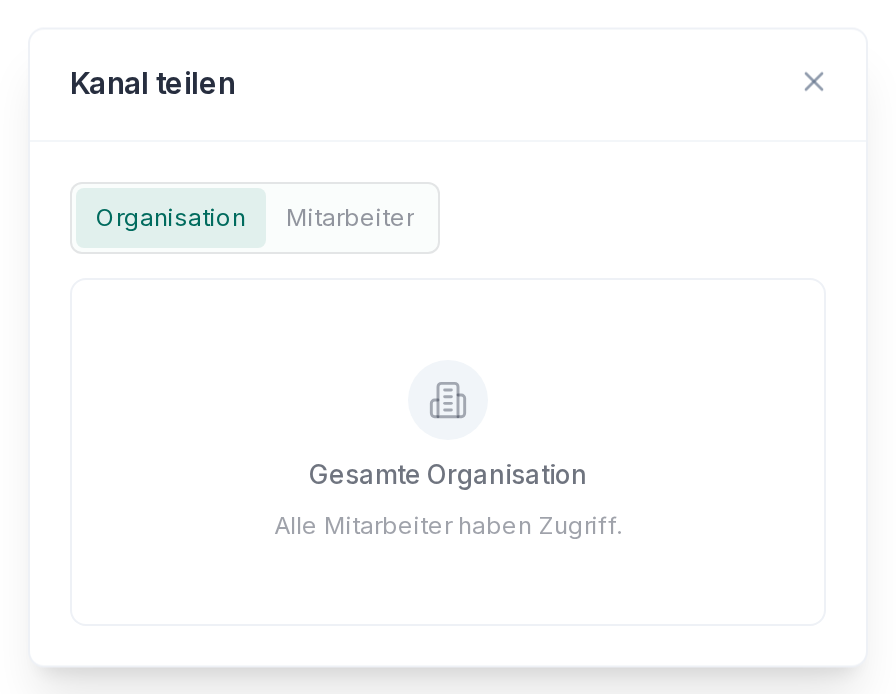
Task: Click the organisation building icon
Action: [x=448, y=400]
